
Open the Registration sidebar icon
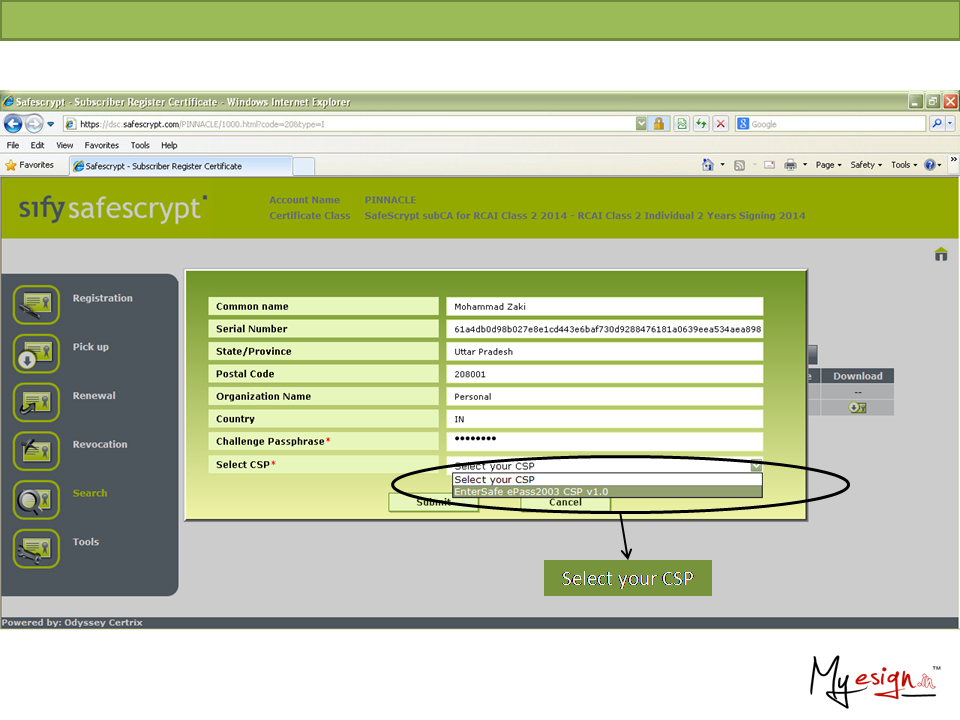pyautogui.click(x=37, y=305)
